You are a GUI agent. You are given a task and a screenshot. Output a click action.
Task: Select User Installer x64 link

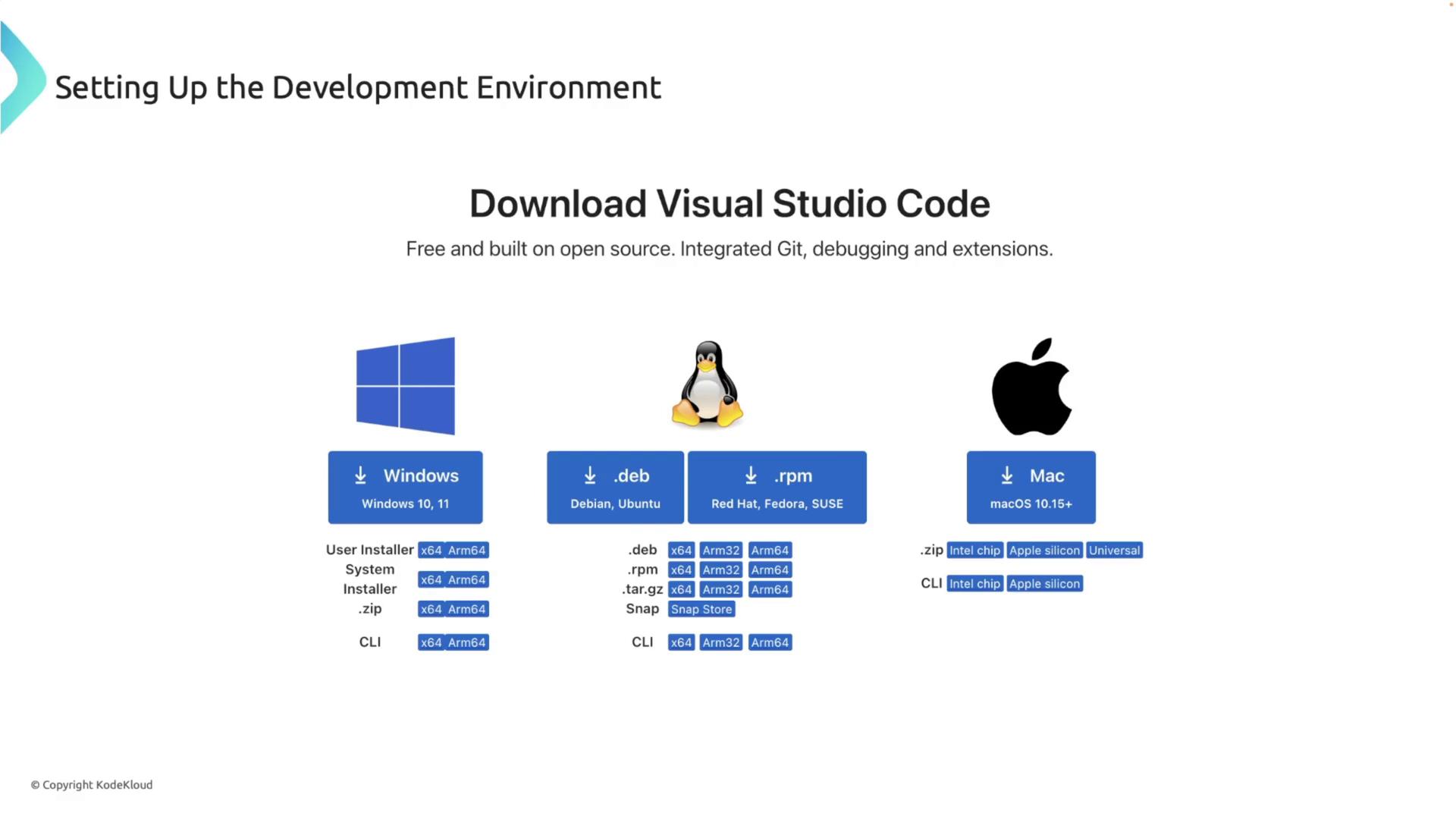coord(431,551)
